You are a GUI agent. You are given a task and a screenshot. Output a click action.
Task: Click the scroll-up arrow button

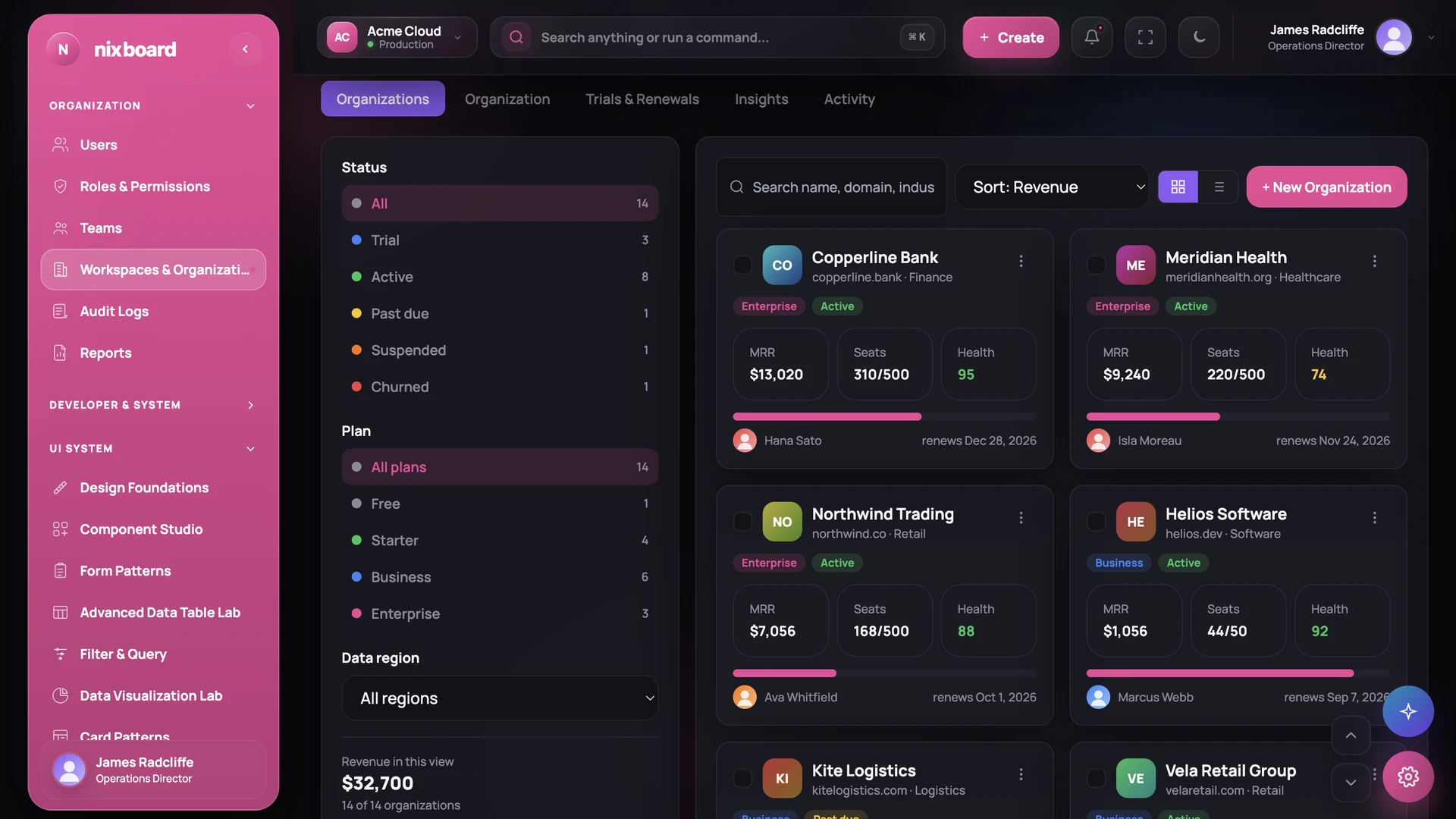click(x=1351, y=735)
